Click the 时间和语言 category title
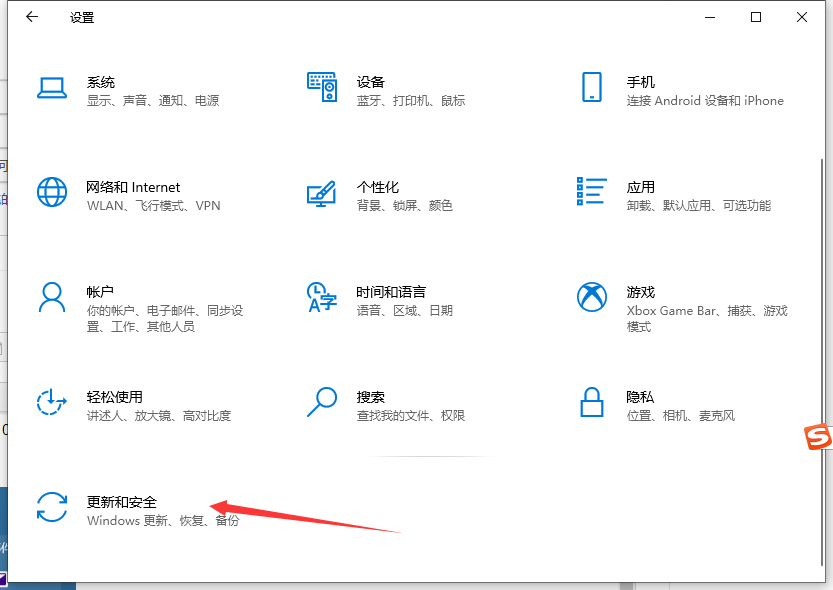The width and height of the screenshot is (833, 590). click(391, 292)
